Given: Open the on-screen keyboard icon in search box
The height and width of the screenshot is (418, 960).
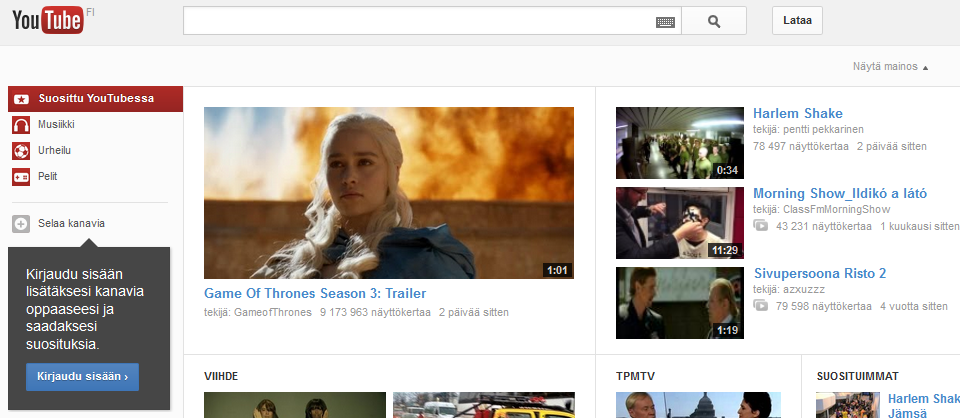Looking at the screenshot, I should click(665, 21).
